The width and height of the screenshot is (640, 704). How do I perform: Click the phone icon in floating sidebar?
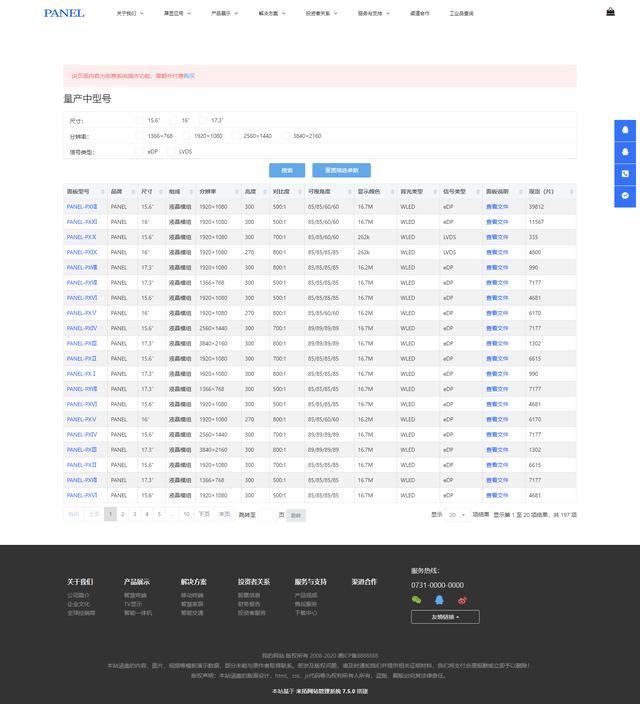tap(625, 174)
